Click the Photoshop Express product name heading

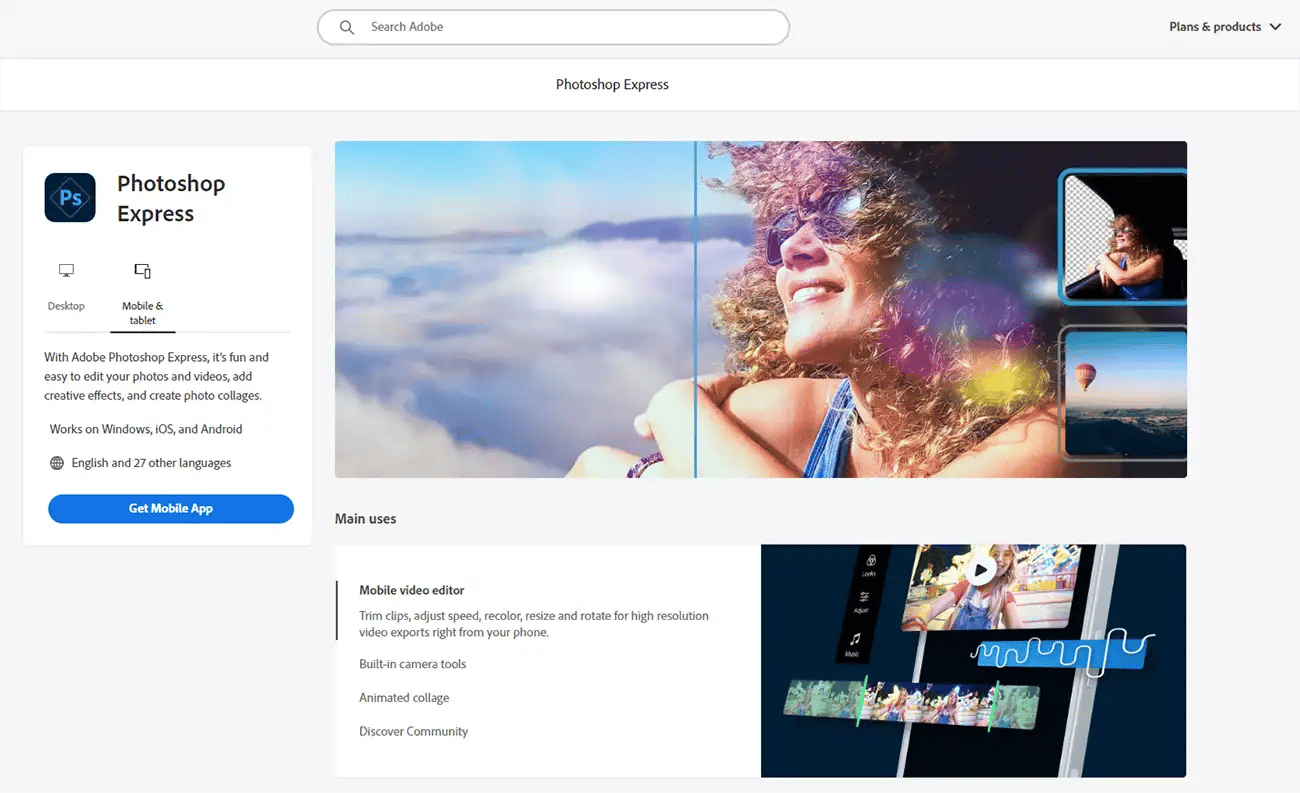171,198
